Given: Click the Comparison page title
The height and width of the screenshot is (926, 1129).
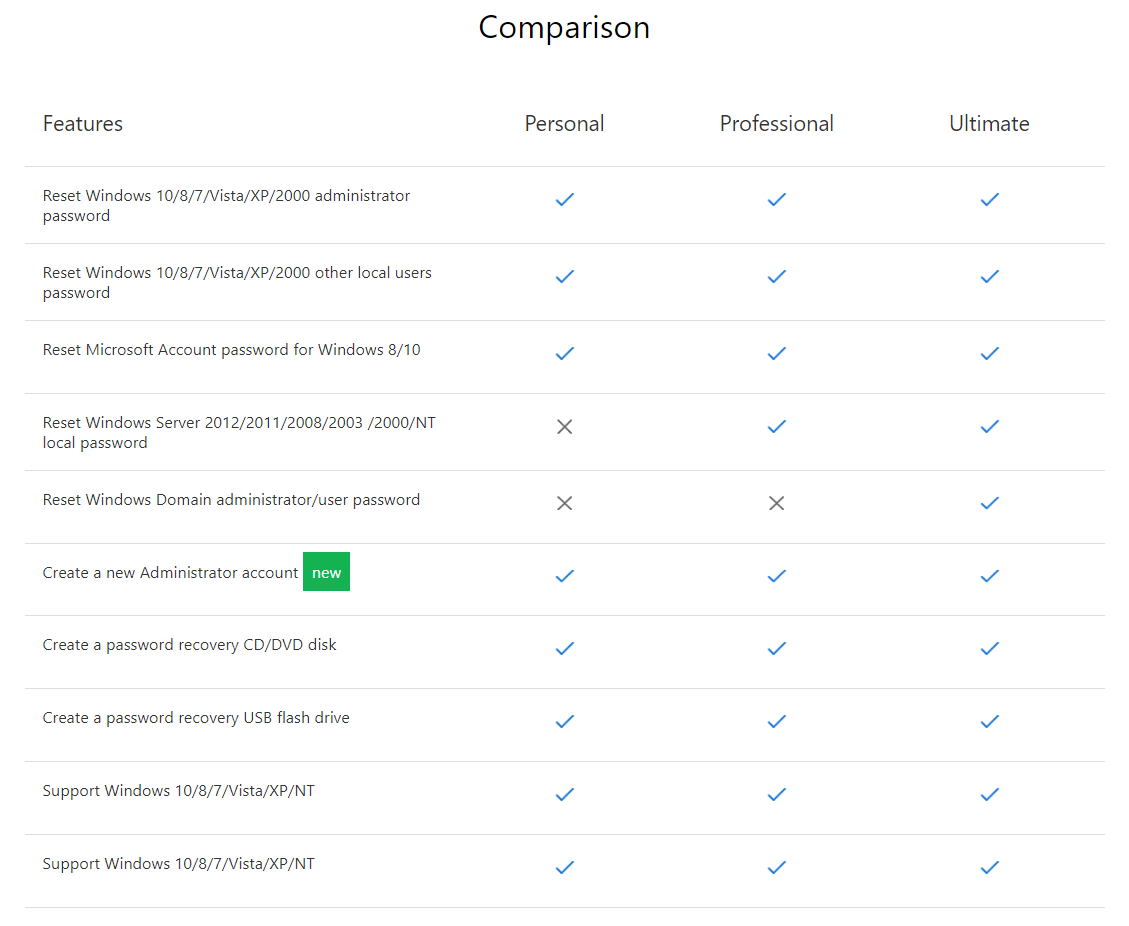Looking at the screenshot, I should click(x=564, y=27).
